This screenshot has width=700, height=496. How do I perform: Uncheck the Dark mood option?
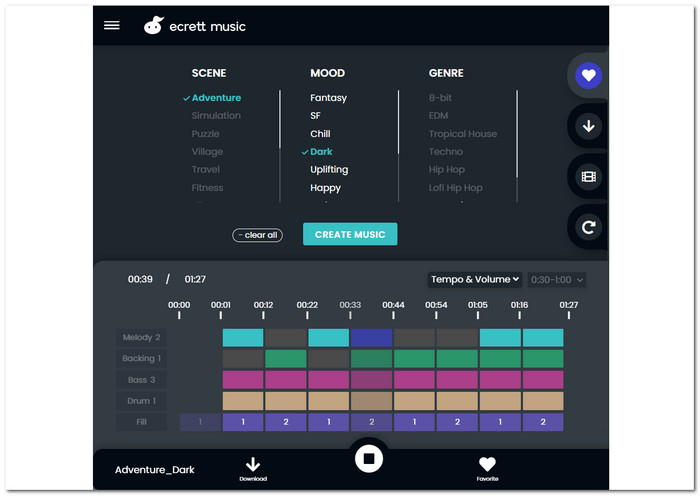[x=321, y=152]
